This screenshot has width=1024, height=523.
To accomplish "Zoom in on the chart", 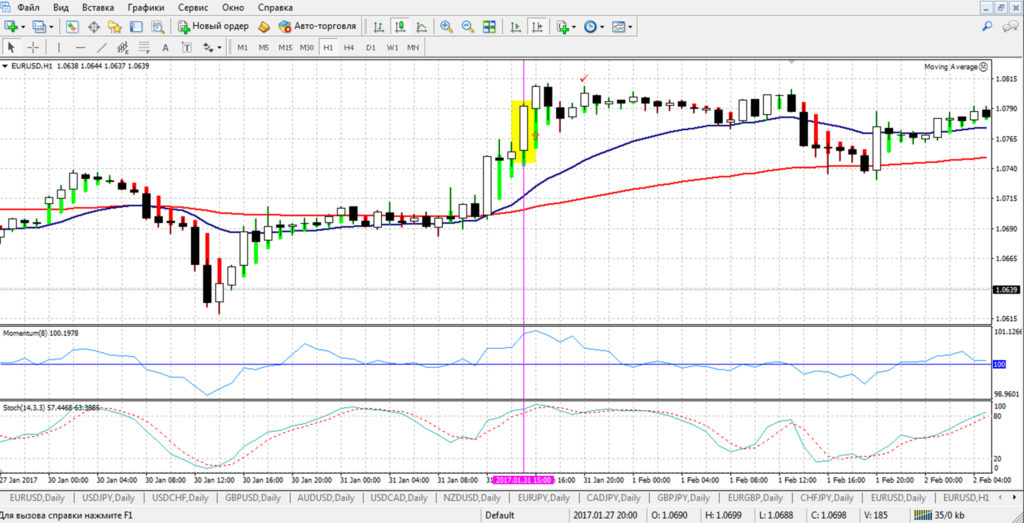I will (447, 27).
